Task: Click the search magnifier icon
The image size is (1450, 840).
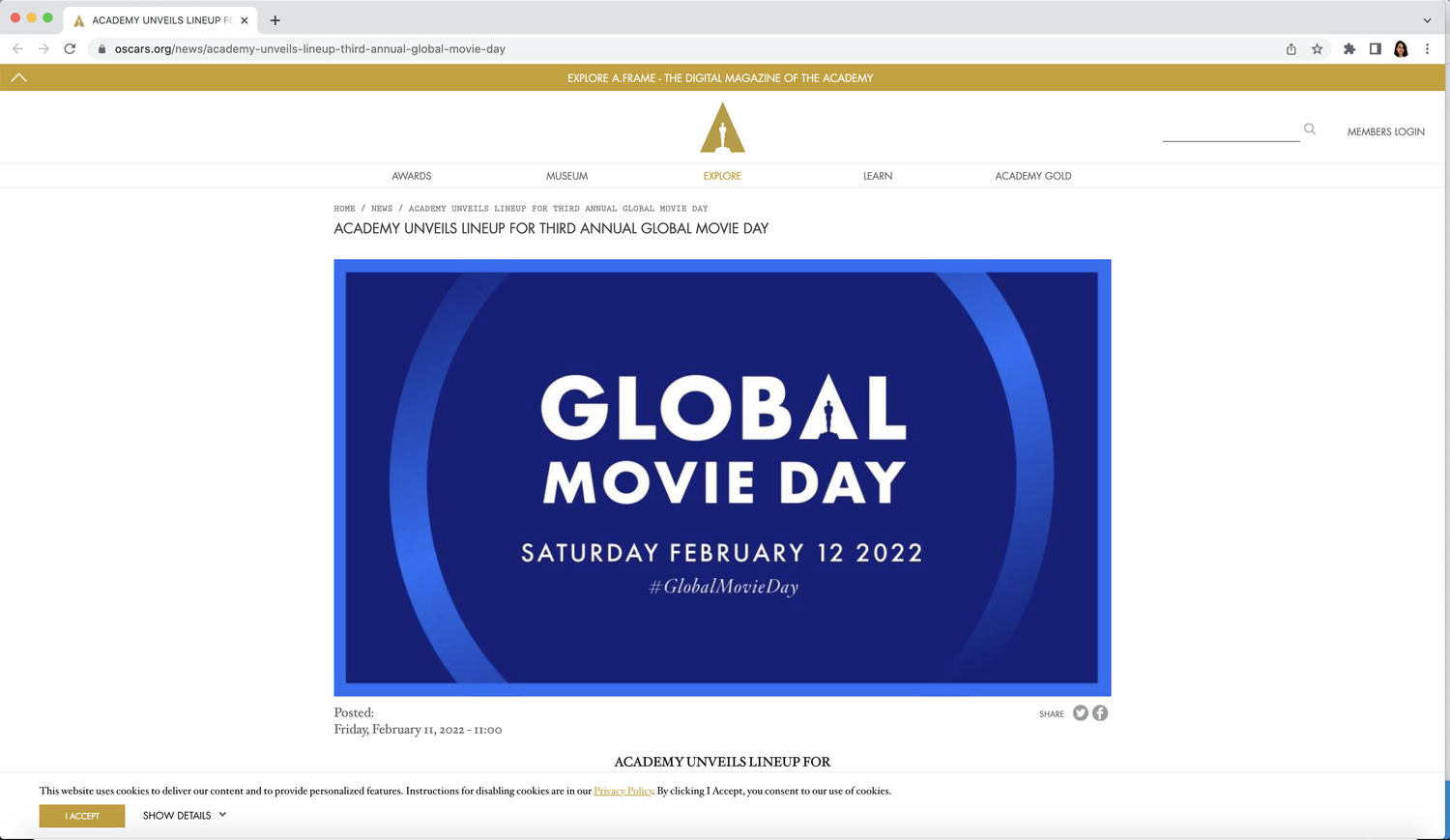Action: point(1310,129)
